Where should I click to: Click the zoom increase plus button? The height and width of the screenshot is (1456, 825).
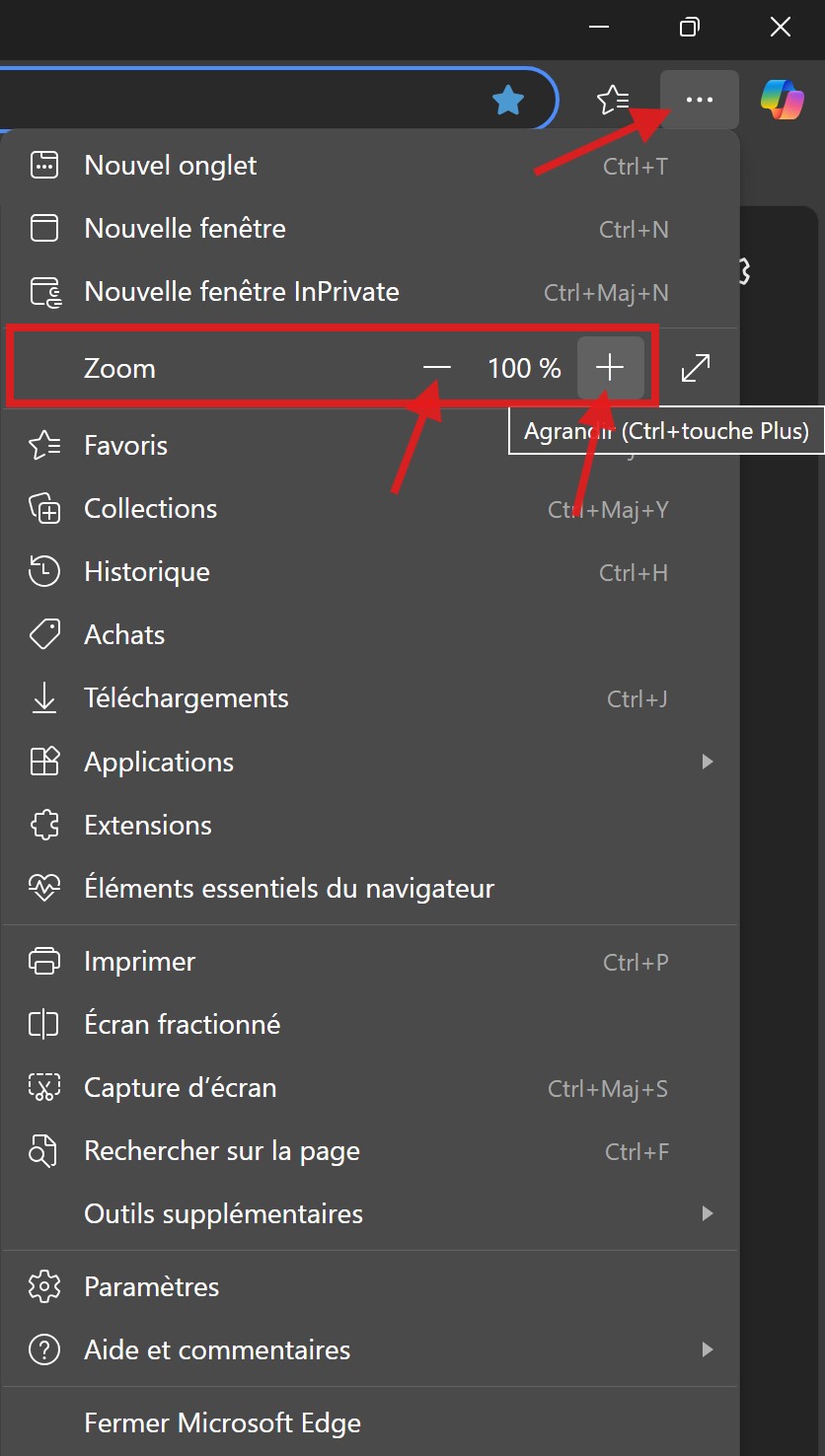tap(610, 367)
